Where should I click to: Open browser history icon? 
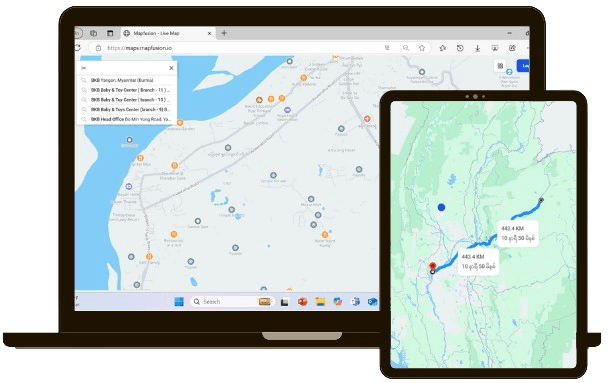(460, 48)
